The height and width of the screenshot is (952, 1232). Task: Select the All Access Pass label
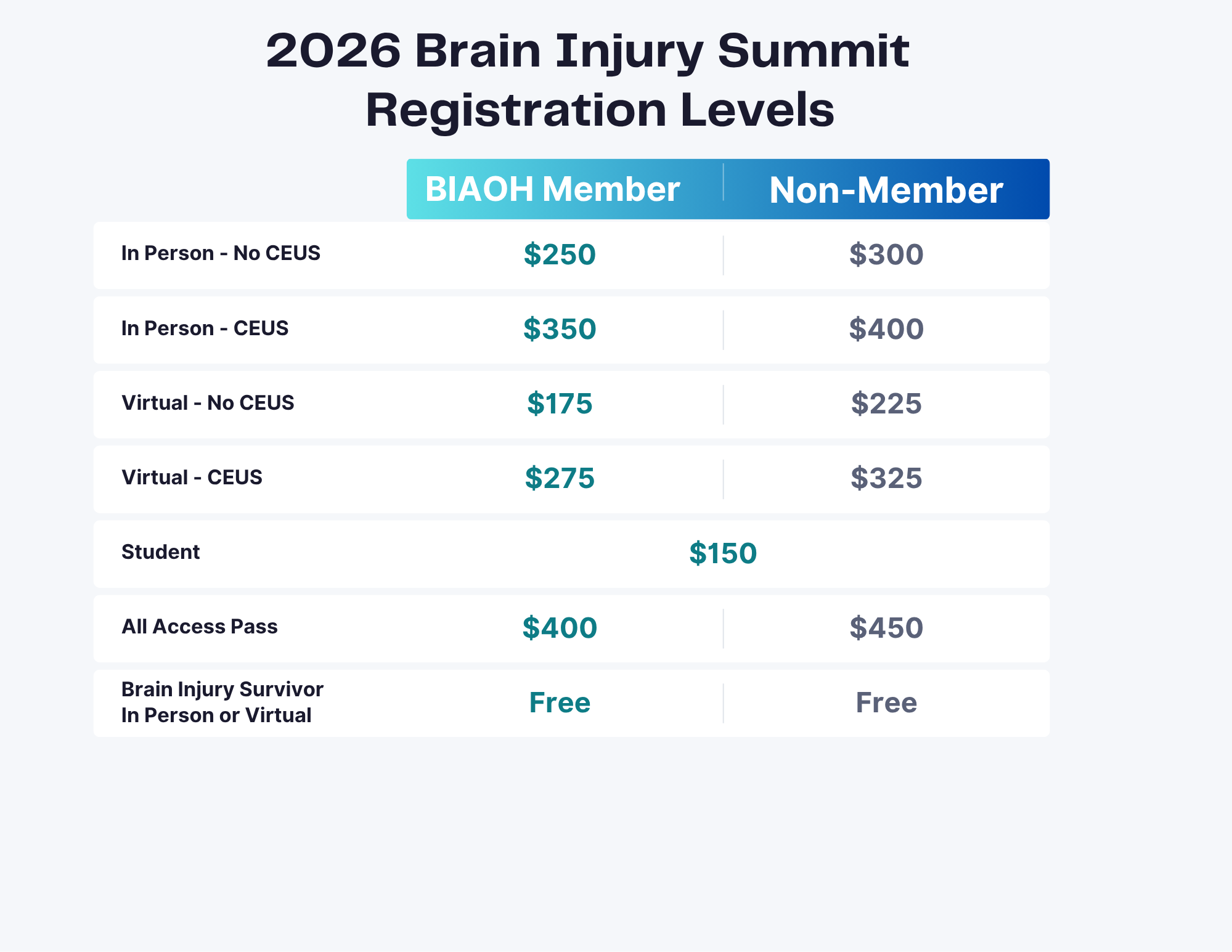click(x=199, y=627)
